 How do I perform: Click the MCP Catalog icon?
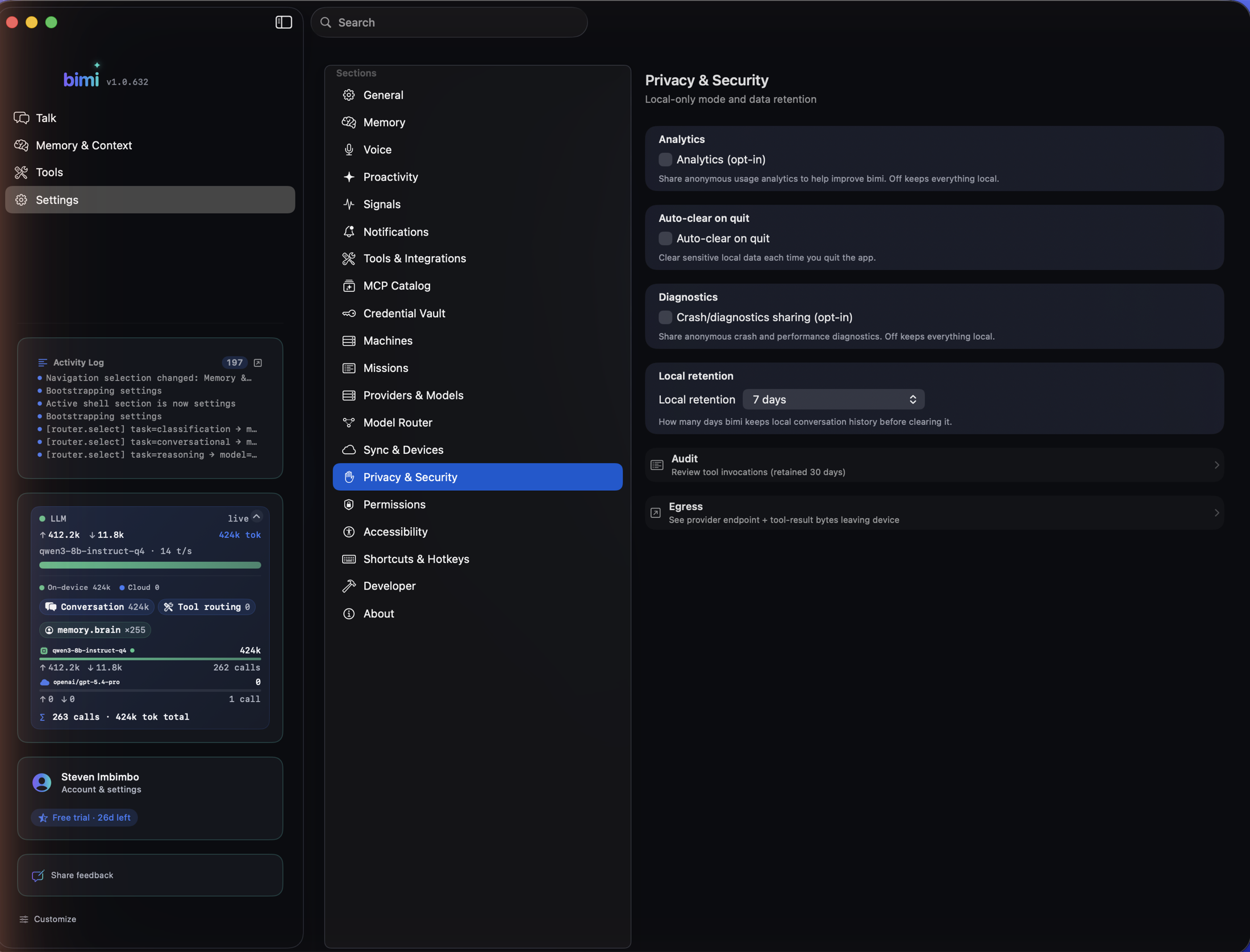coord(349,286)
